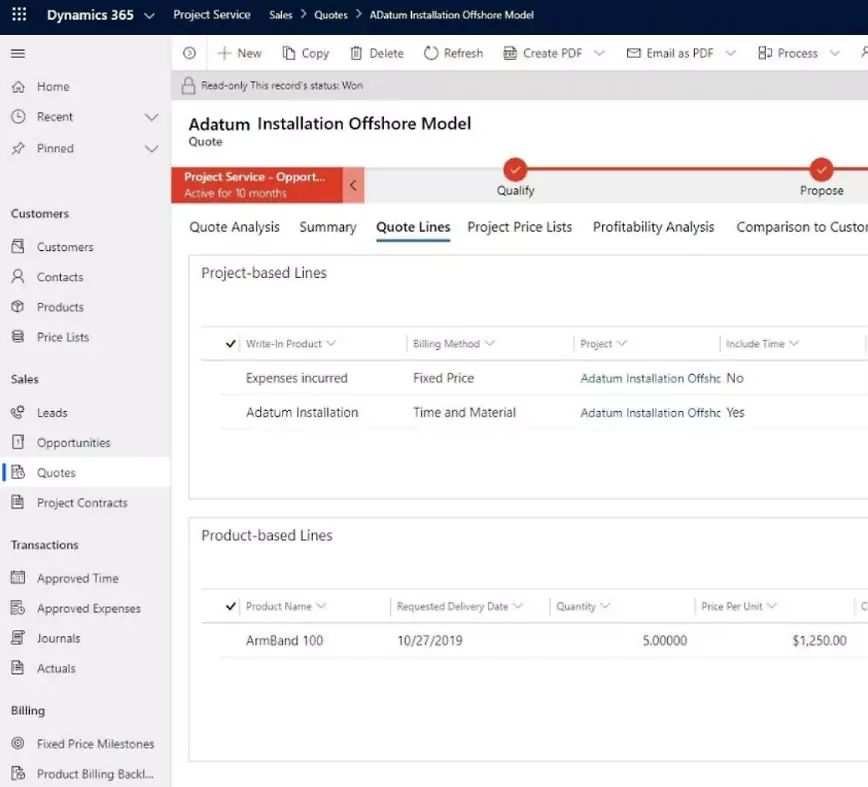
Task: Open the Billing Method column dropdown
Action: 490,344
